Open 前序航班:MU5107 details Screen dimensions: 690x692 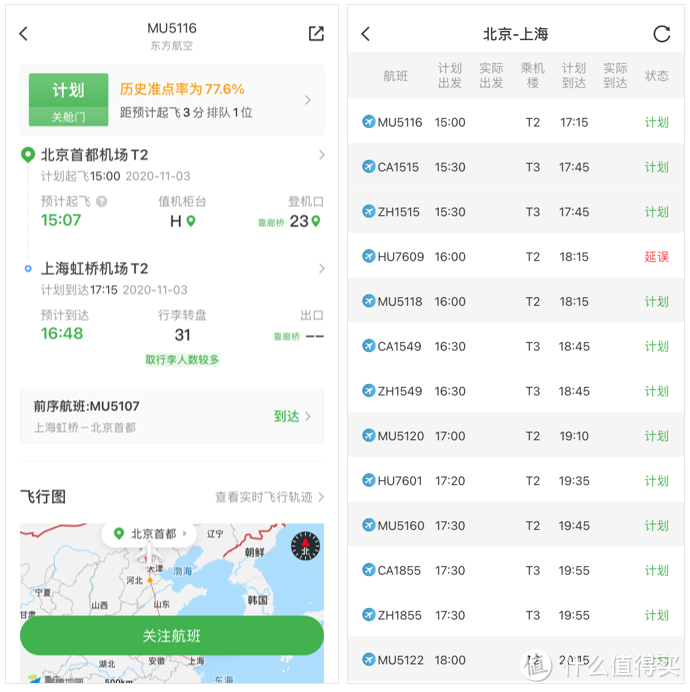[x=172, y=416]
